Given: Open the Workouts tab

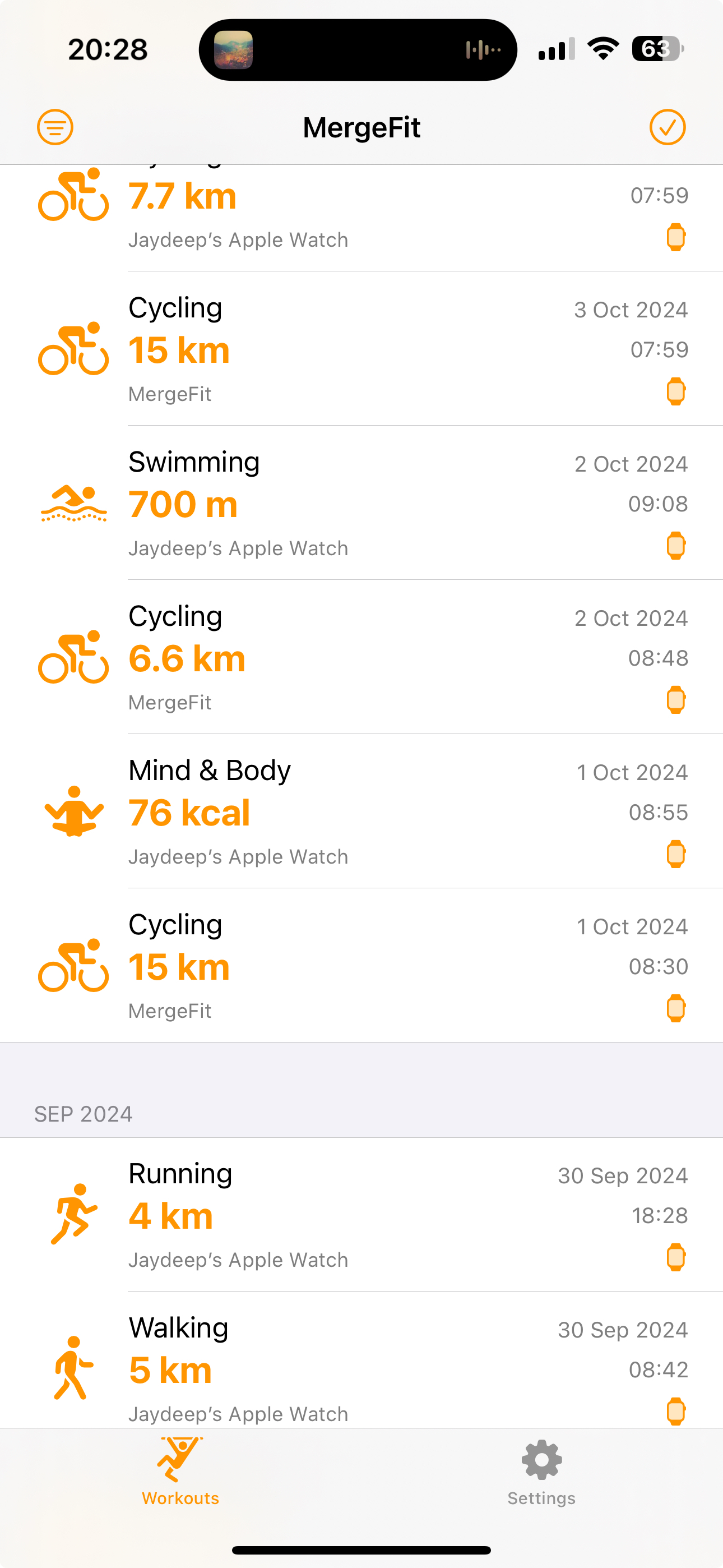Looking at the screenshot, I should point(180,1472).
